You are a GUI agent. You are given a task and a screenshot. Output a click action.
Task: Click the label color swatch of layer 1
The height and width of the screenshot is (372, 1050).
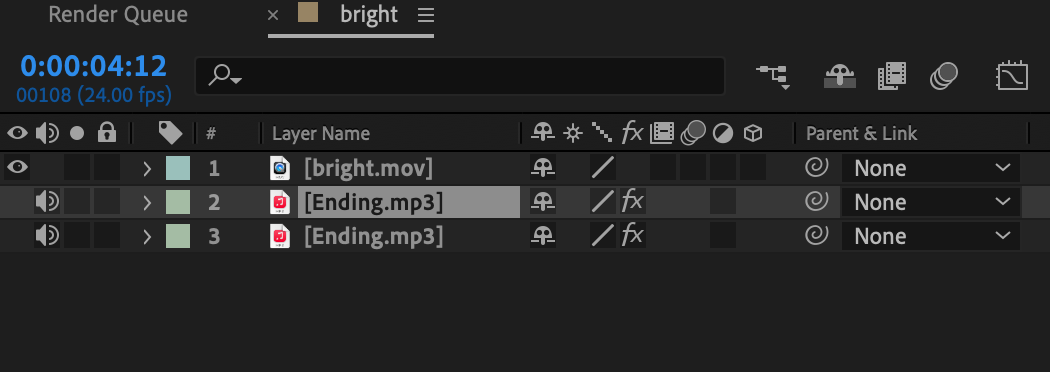(178, 168)
